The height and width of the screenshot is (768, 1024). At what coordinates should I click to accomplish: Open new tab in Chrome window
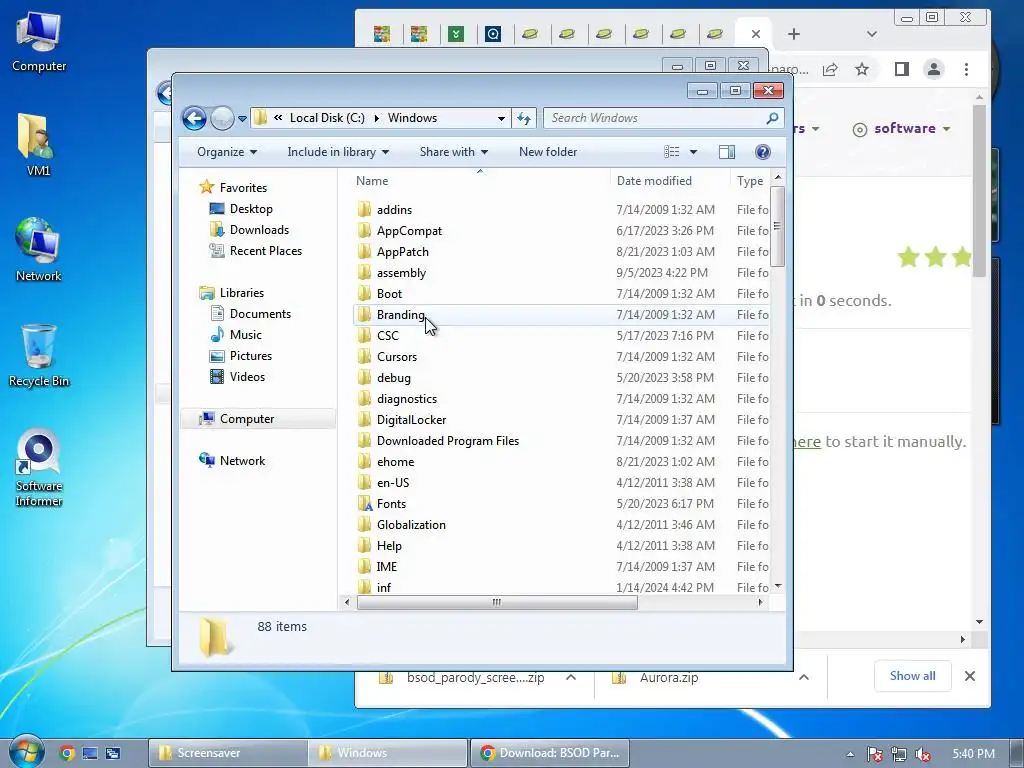click(x=793, y=34)
